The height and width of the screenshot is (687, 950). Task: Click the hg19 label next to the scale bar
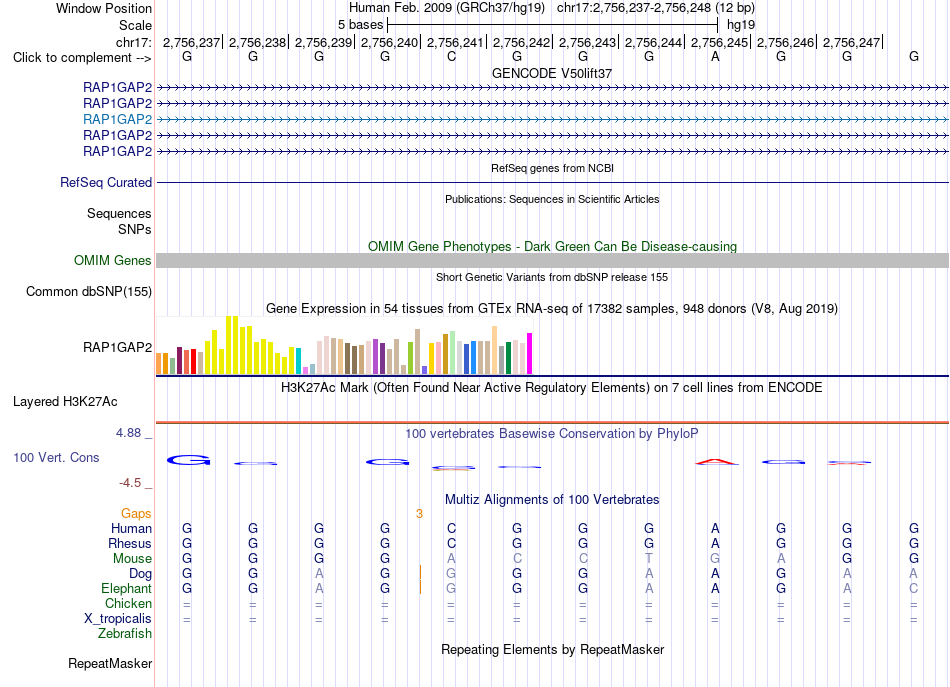coord(741,25)
